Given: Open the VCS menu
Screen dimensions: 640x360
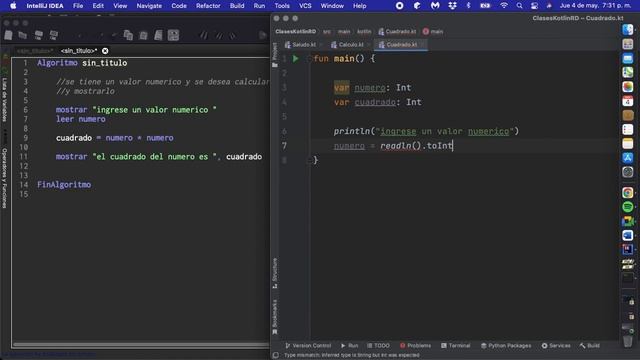Looking at the screenshot, I should pos(305,6).
